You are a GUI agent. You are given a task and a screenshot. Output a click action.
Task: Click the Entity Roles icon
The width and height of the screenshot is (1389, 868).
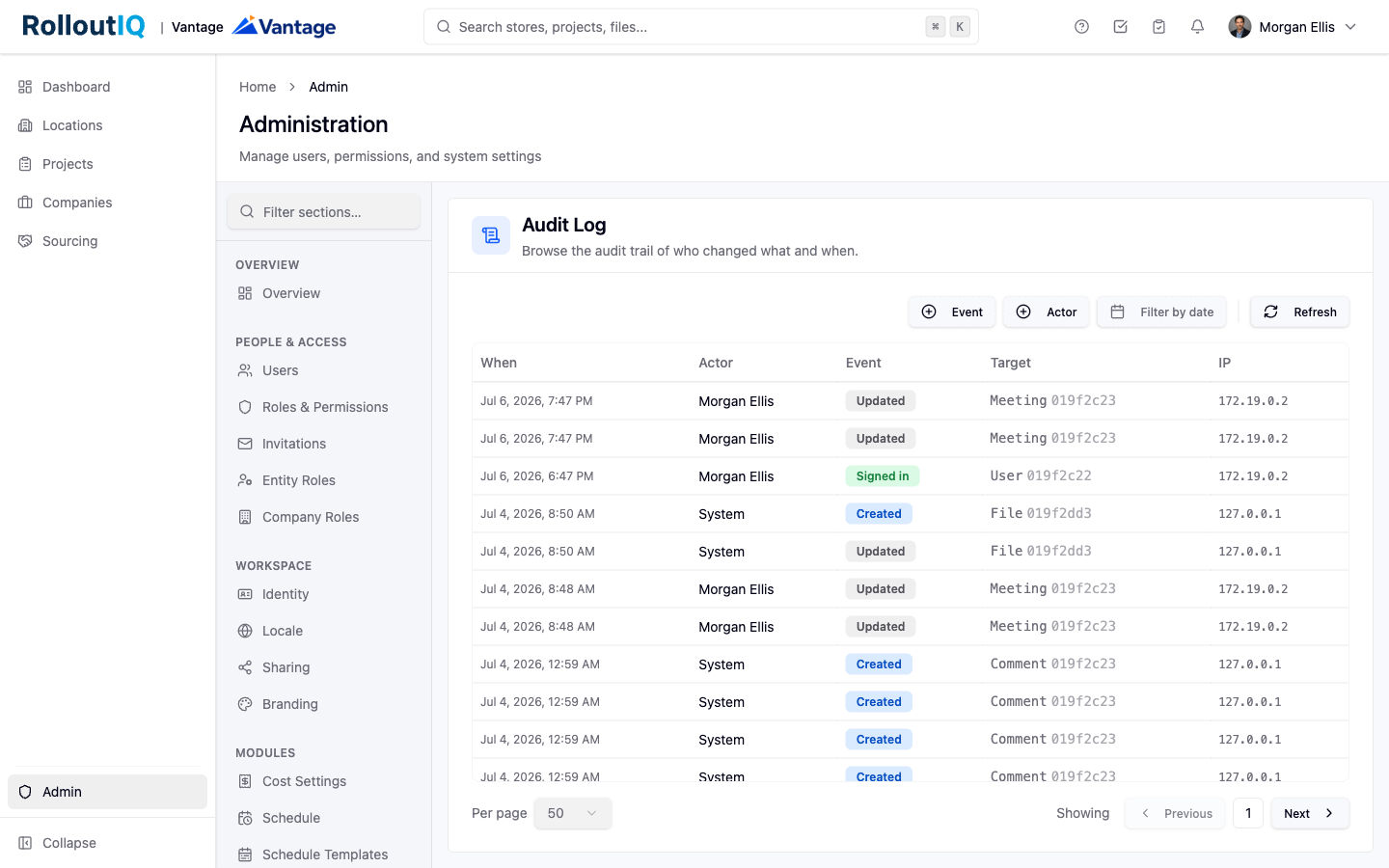click(x=245, y=480)
